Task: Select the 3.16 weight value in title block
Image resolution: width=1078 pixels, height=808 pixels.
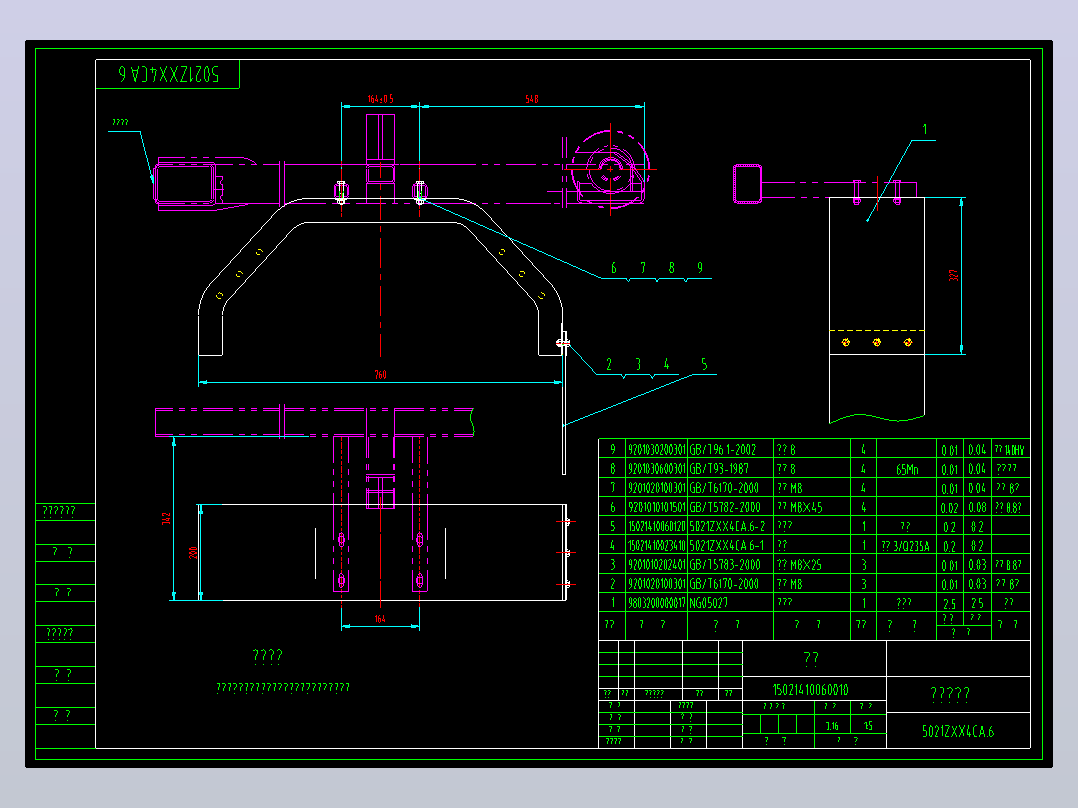Action: (832, 726)
